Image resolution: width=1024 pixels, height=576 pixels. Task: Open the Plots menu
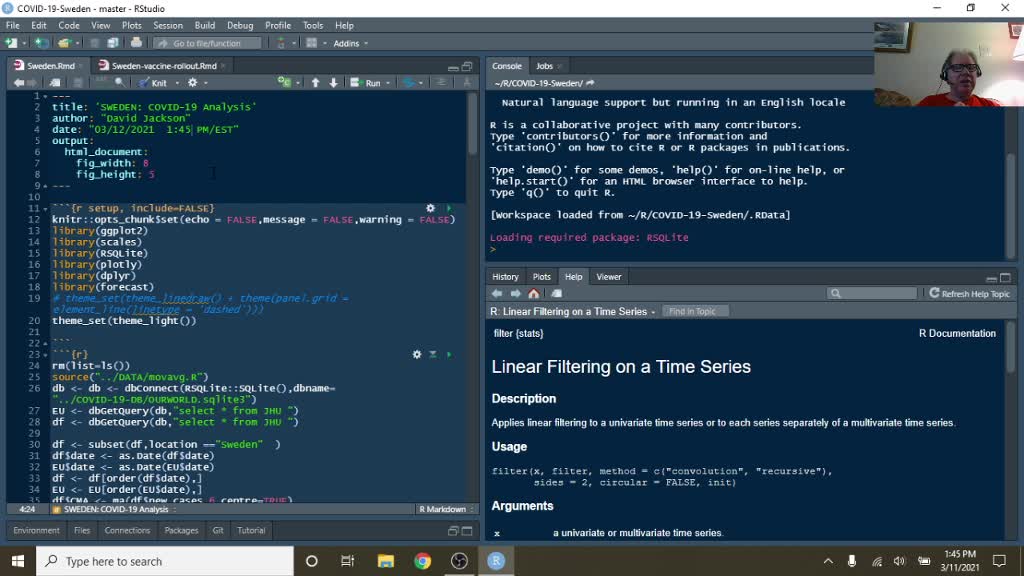131,25
